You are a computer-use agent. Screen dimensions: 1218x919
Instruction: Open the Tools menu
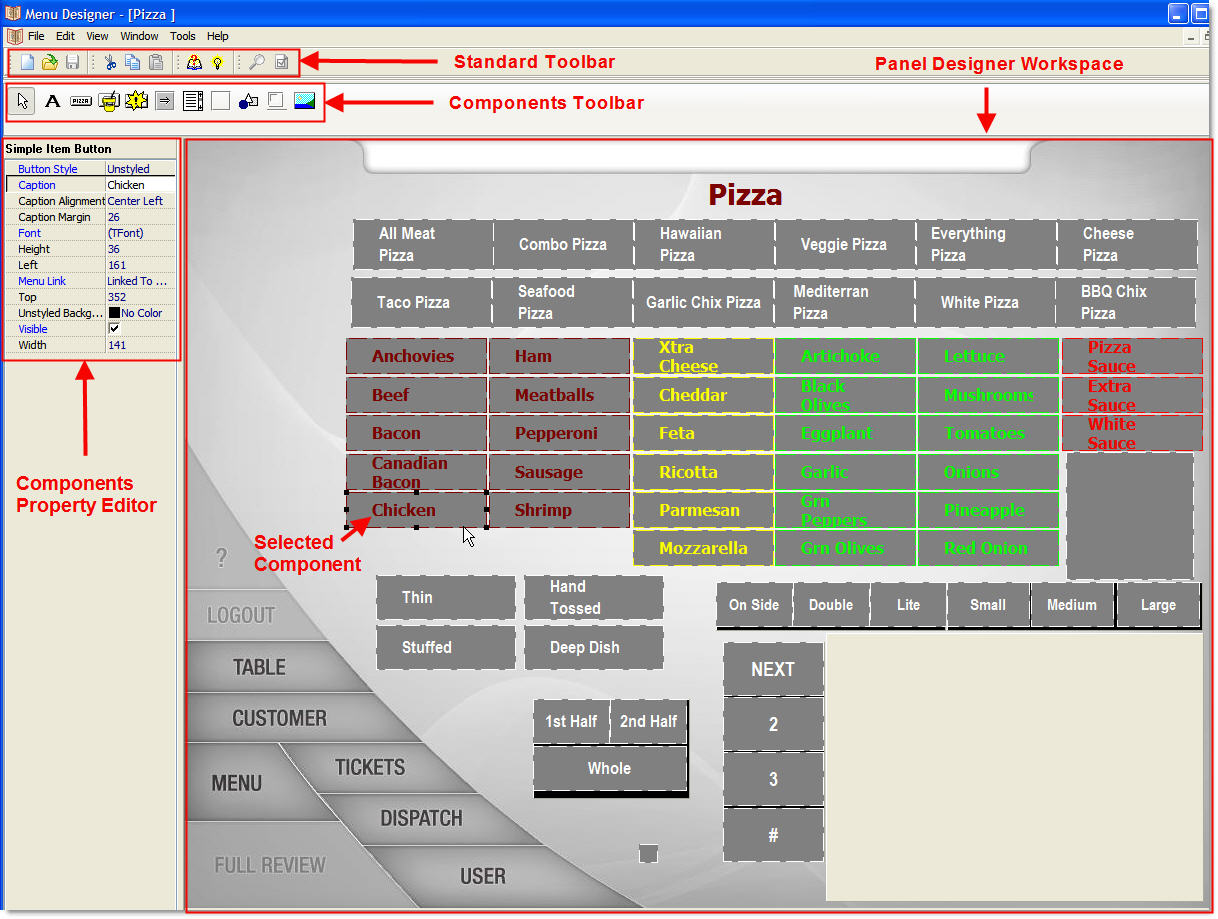point(183,36)
